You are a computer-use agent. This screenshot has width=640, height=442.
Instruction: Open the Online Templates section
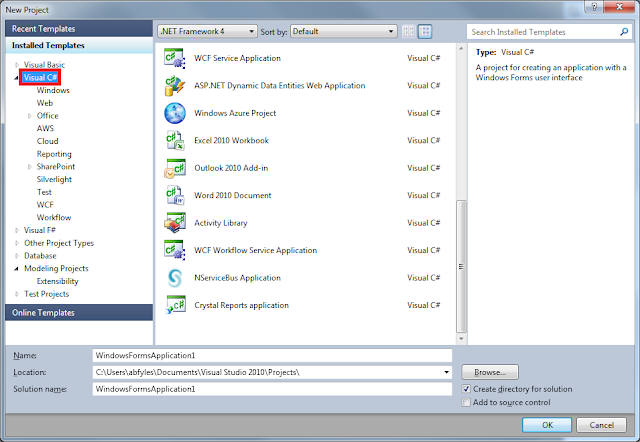[x=79, y=313]
